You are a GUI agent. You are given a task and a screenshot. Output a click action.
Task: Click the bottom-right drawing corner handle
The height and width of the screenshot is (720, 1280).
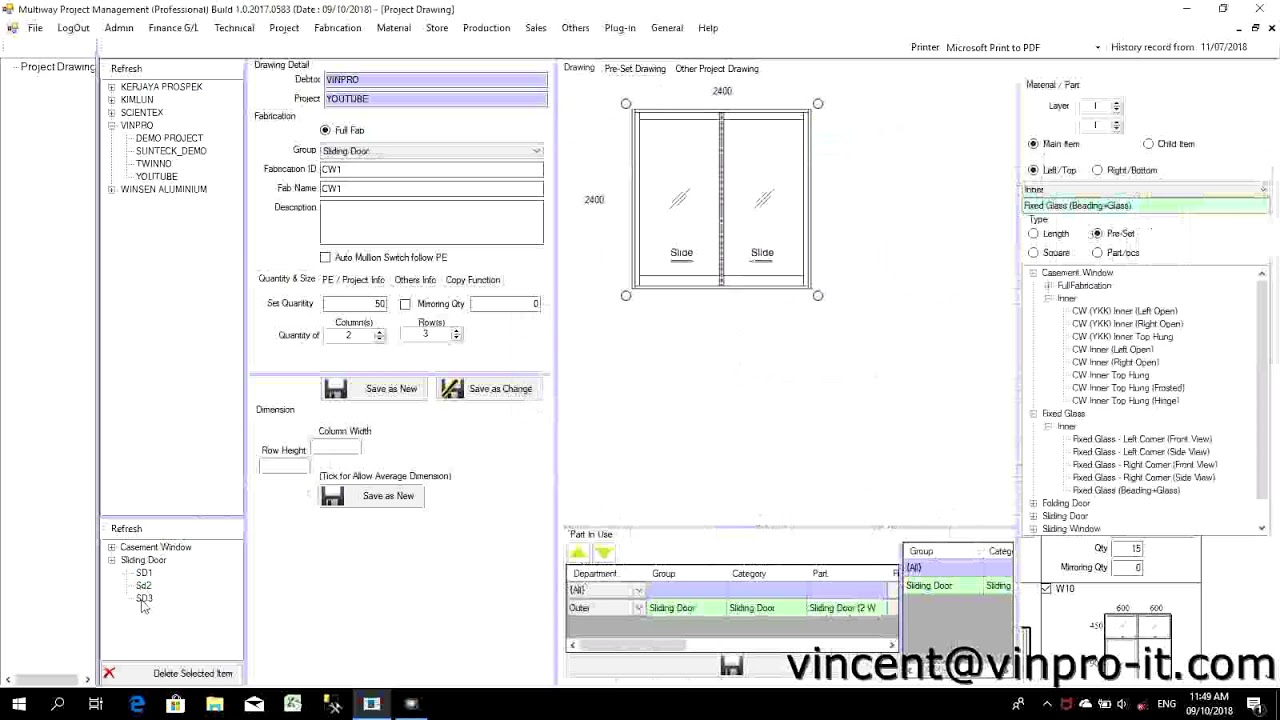pos(818,295)
